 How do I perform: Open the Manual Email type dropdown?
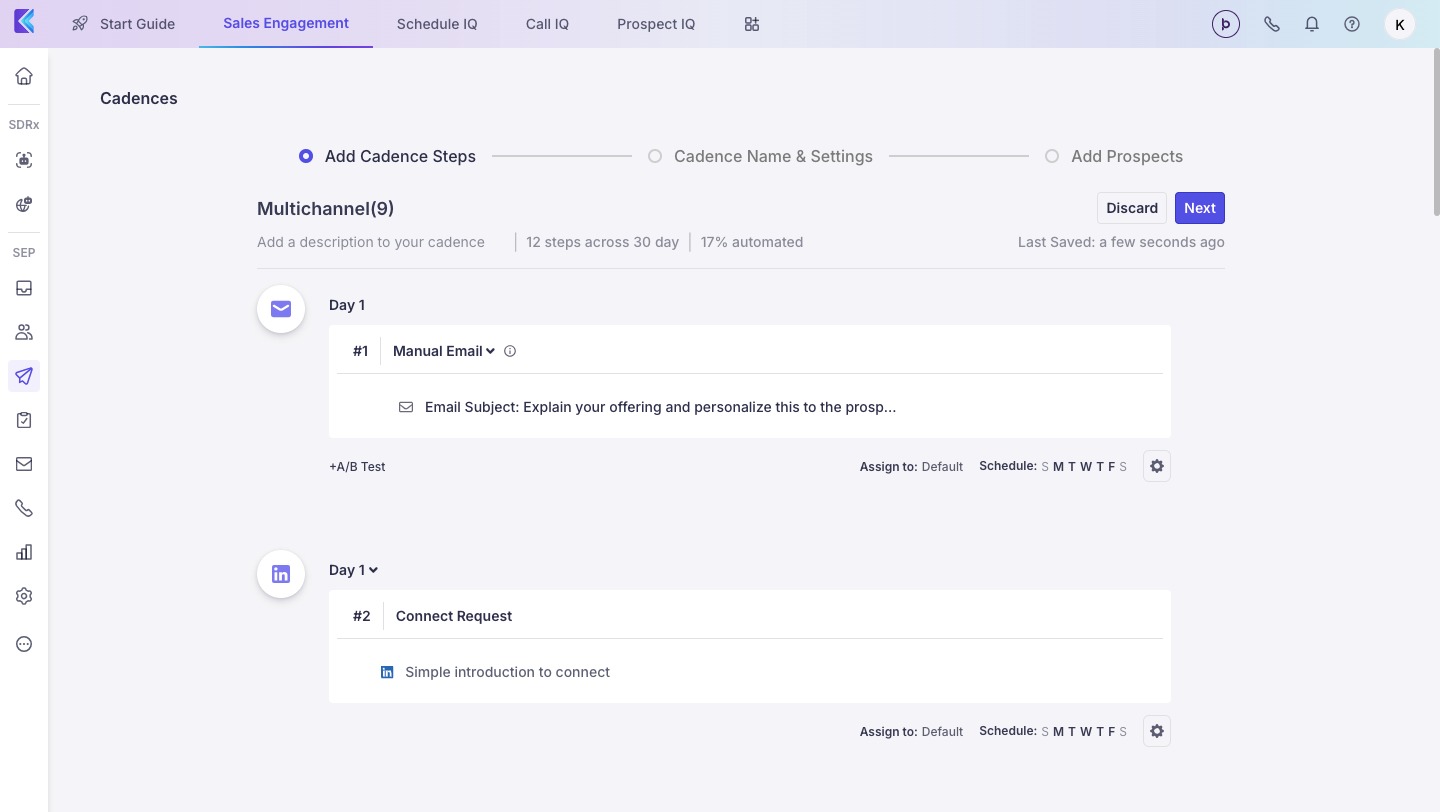(x=444, y=351)
